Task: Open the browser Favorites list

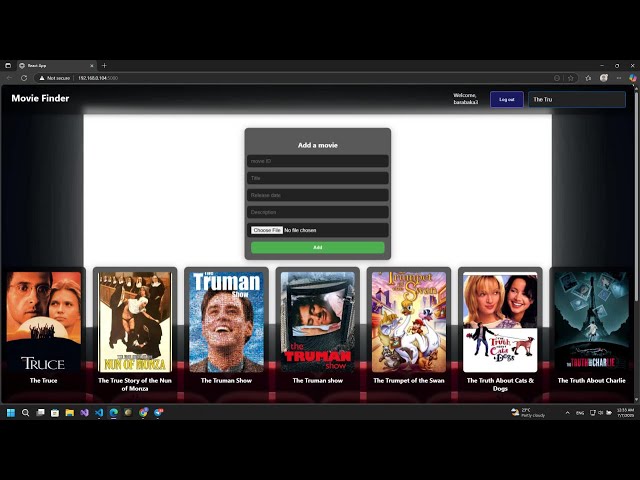Action: pyautogui.click(x=588, y=78)
